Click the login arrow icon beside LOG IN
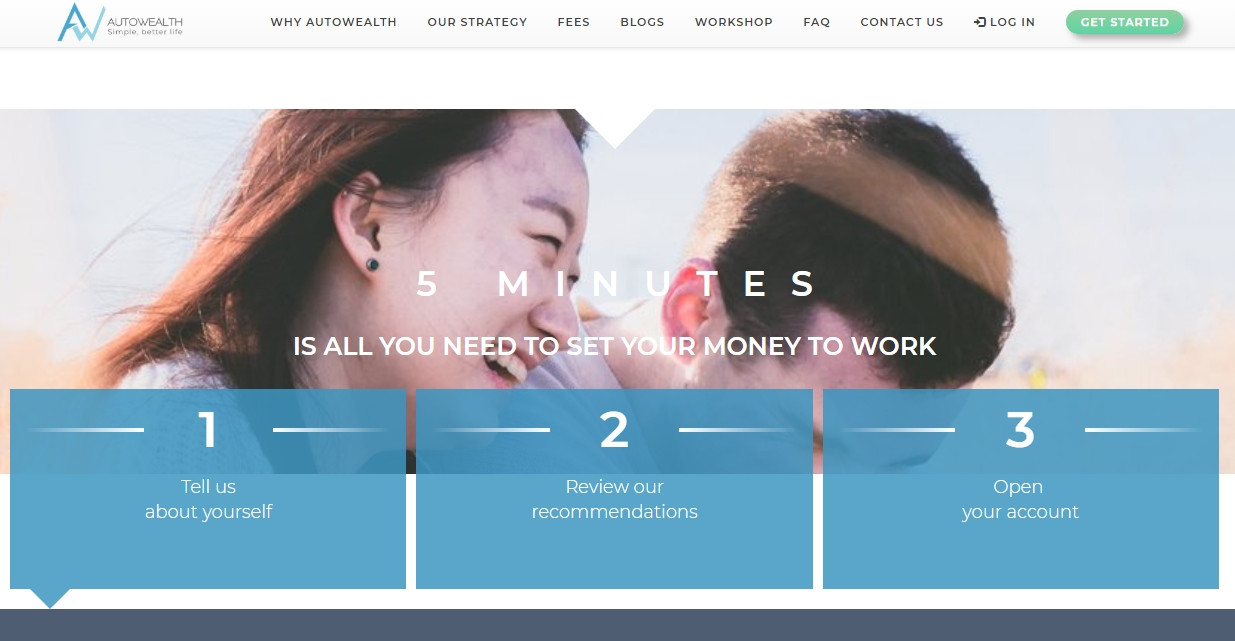Image resolution: width=1235 pixels, height=641 pixels. coord(979,22)
